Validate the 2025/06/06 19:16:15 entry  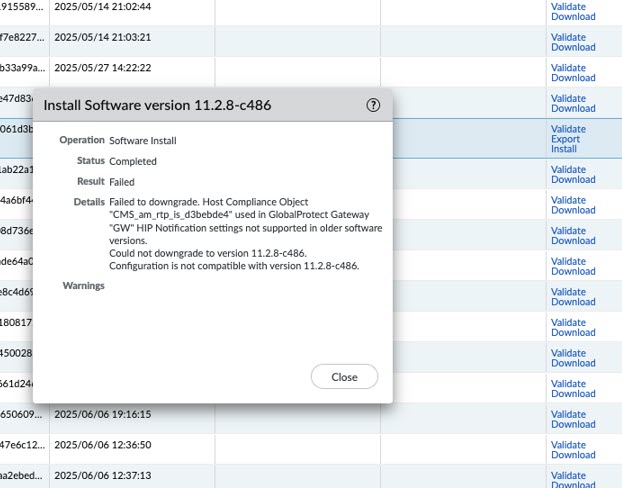point(568,414)
